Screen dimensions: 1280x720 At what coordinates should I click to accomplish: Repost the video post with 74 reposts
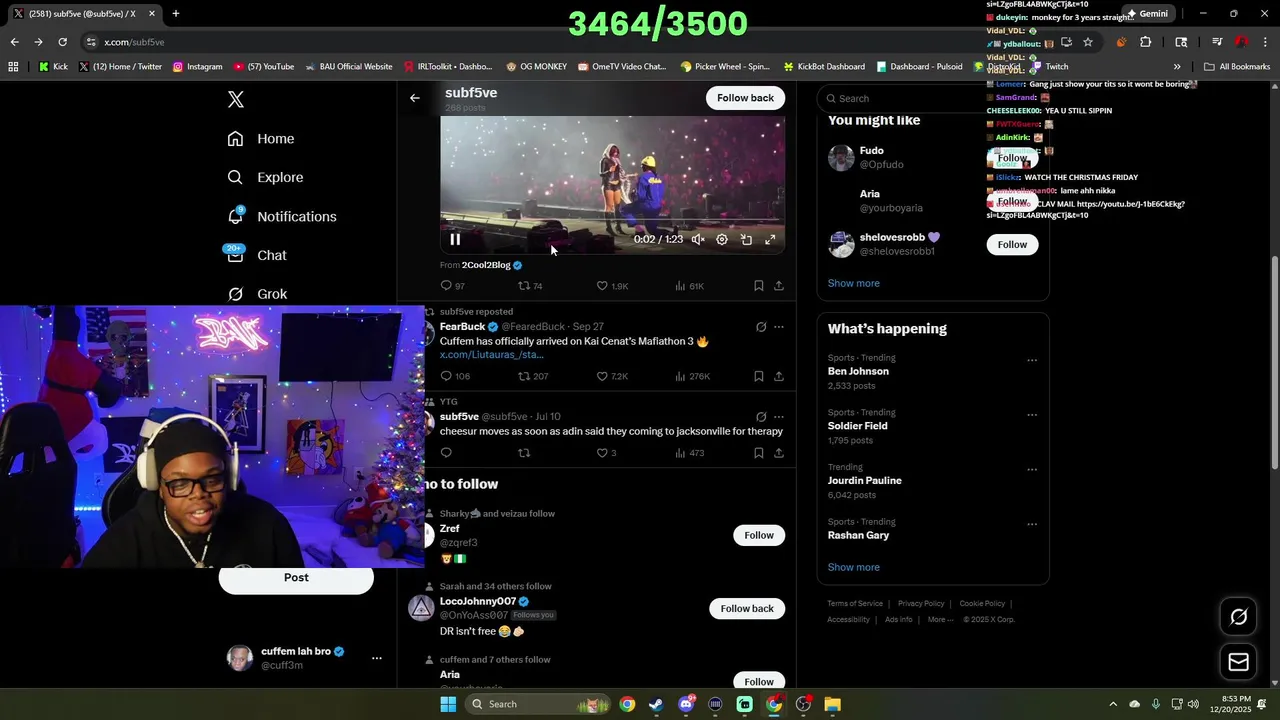(x=530, y=286)
